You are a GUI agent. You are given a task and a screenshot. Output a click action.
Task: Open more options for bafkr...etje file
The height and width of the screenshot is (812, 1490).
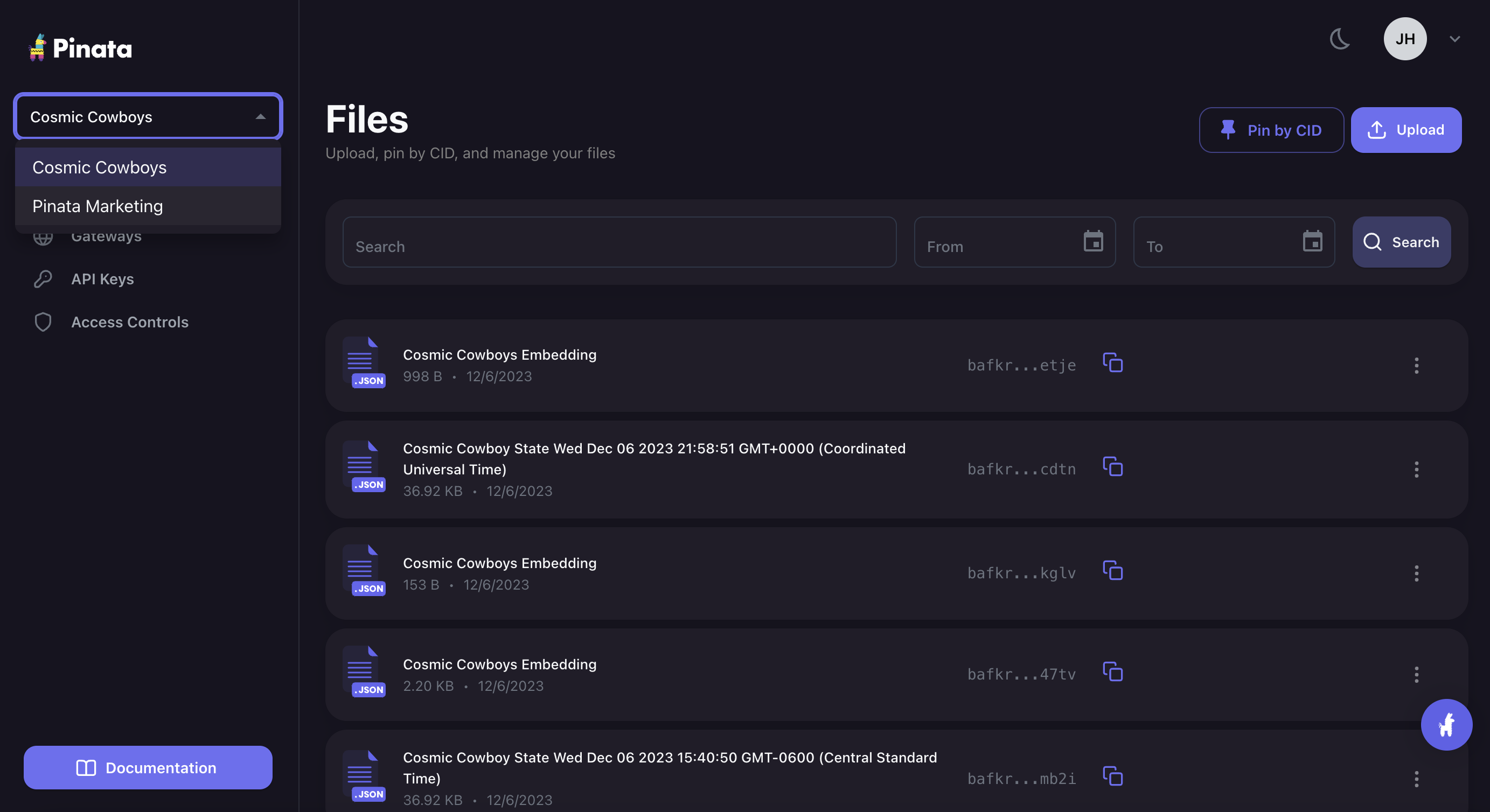tap(1416, 365)
